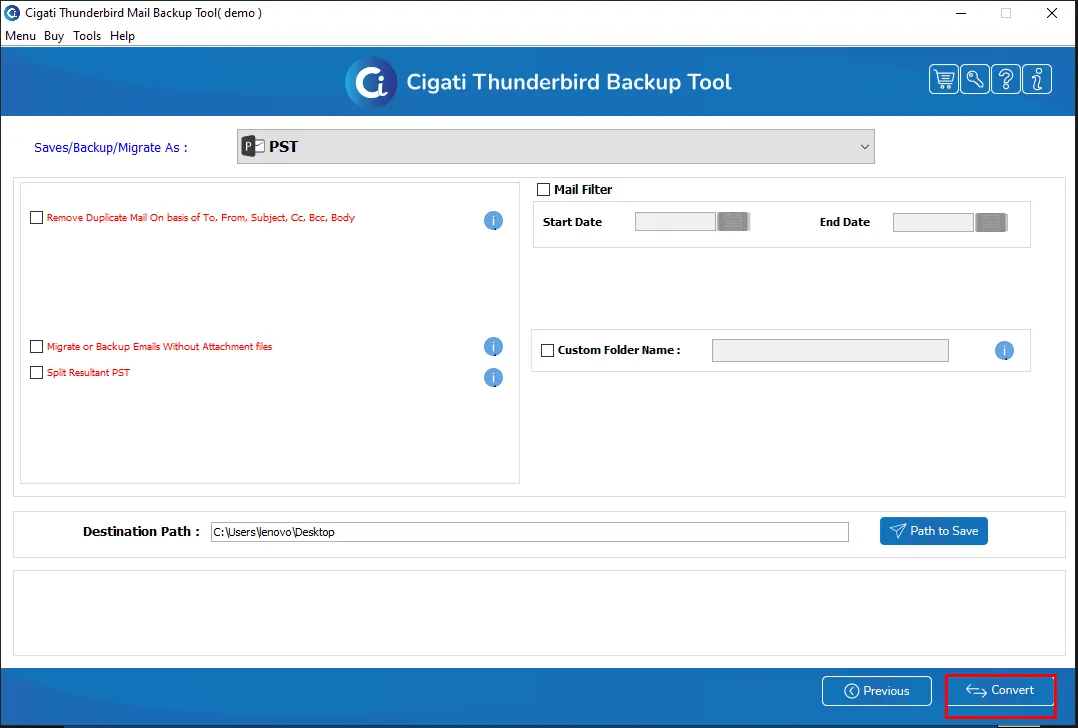Viewport: 1078px width, 728px height.
Task: Click the key activation icon
Action: (x=974, y=80)
